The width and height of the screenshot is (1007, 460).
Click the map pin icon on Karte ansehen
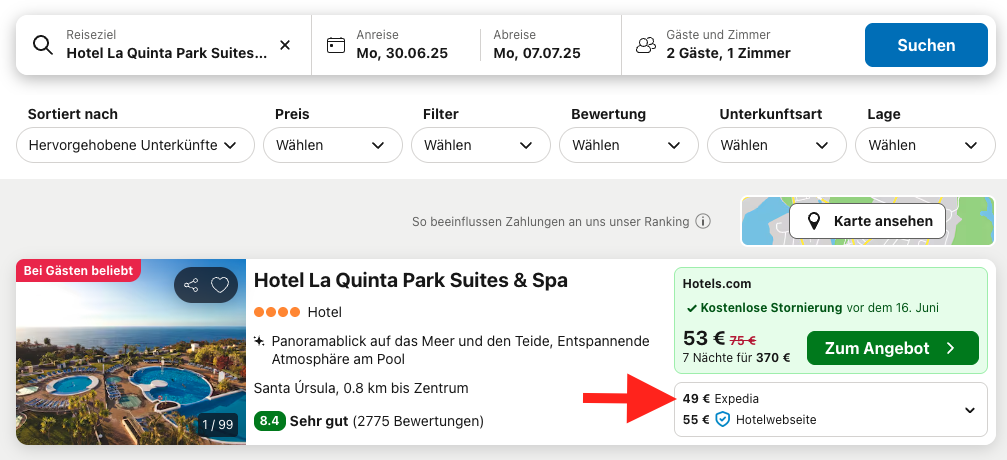tap(814, 222)
